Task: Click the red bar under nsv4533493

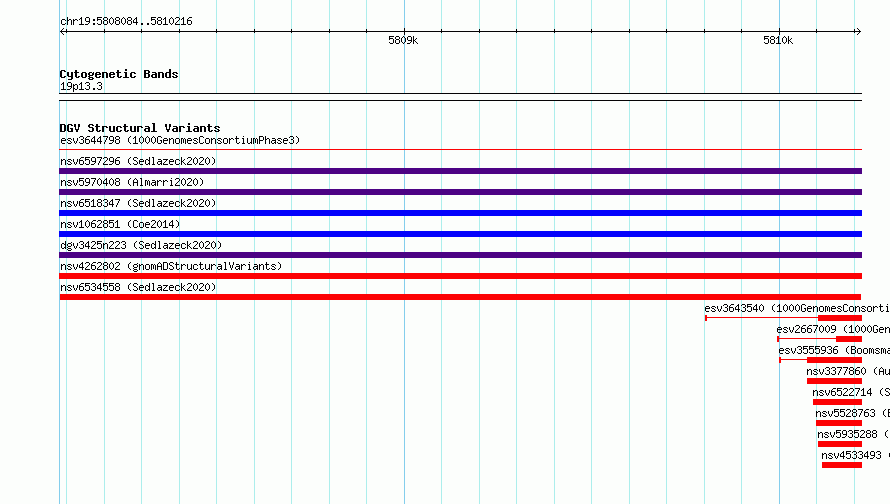Action: (x=842, y=465)
